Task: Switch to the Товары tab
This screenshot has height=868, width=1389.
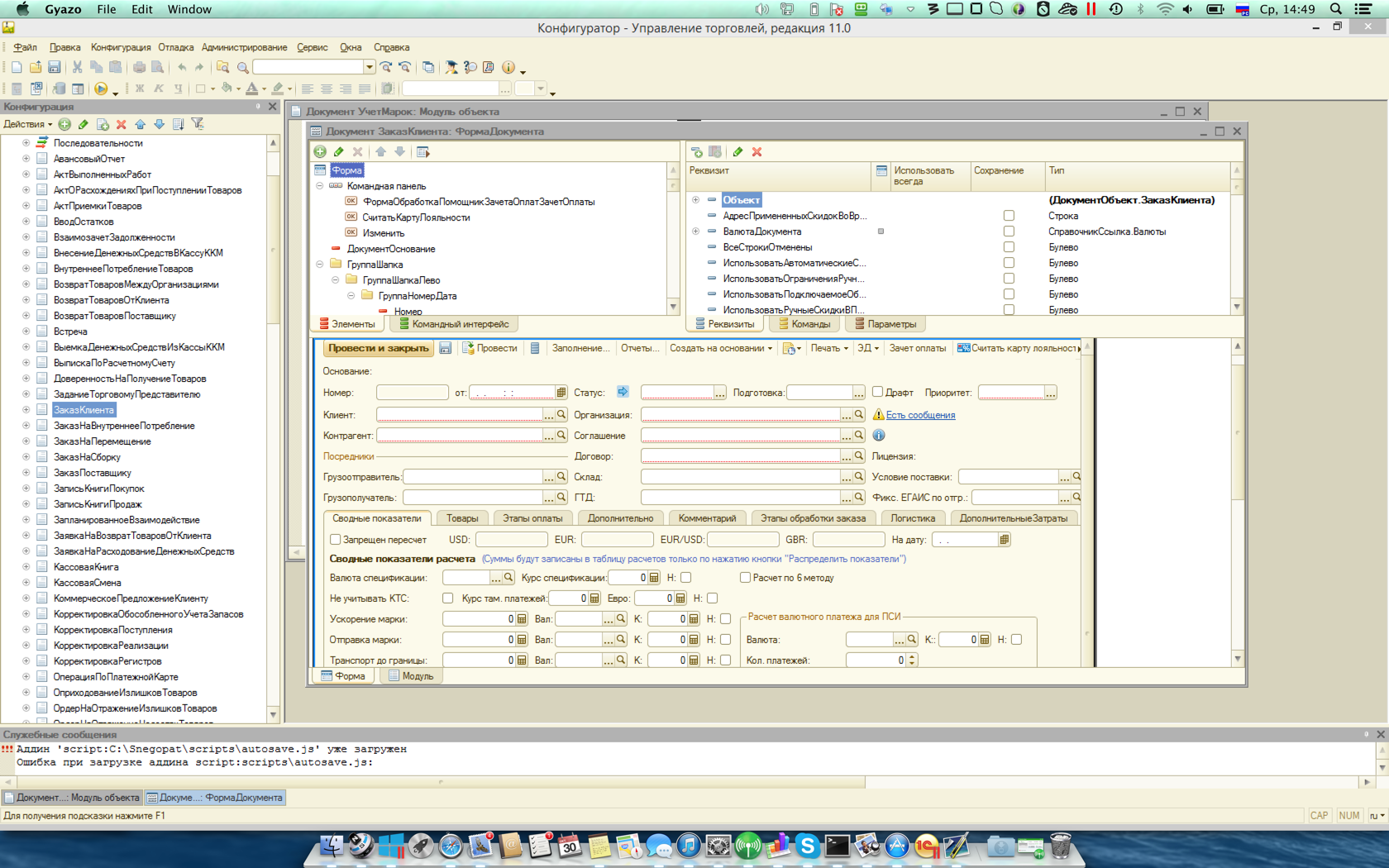Action: (x=462, y=518)
